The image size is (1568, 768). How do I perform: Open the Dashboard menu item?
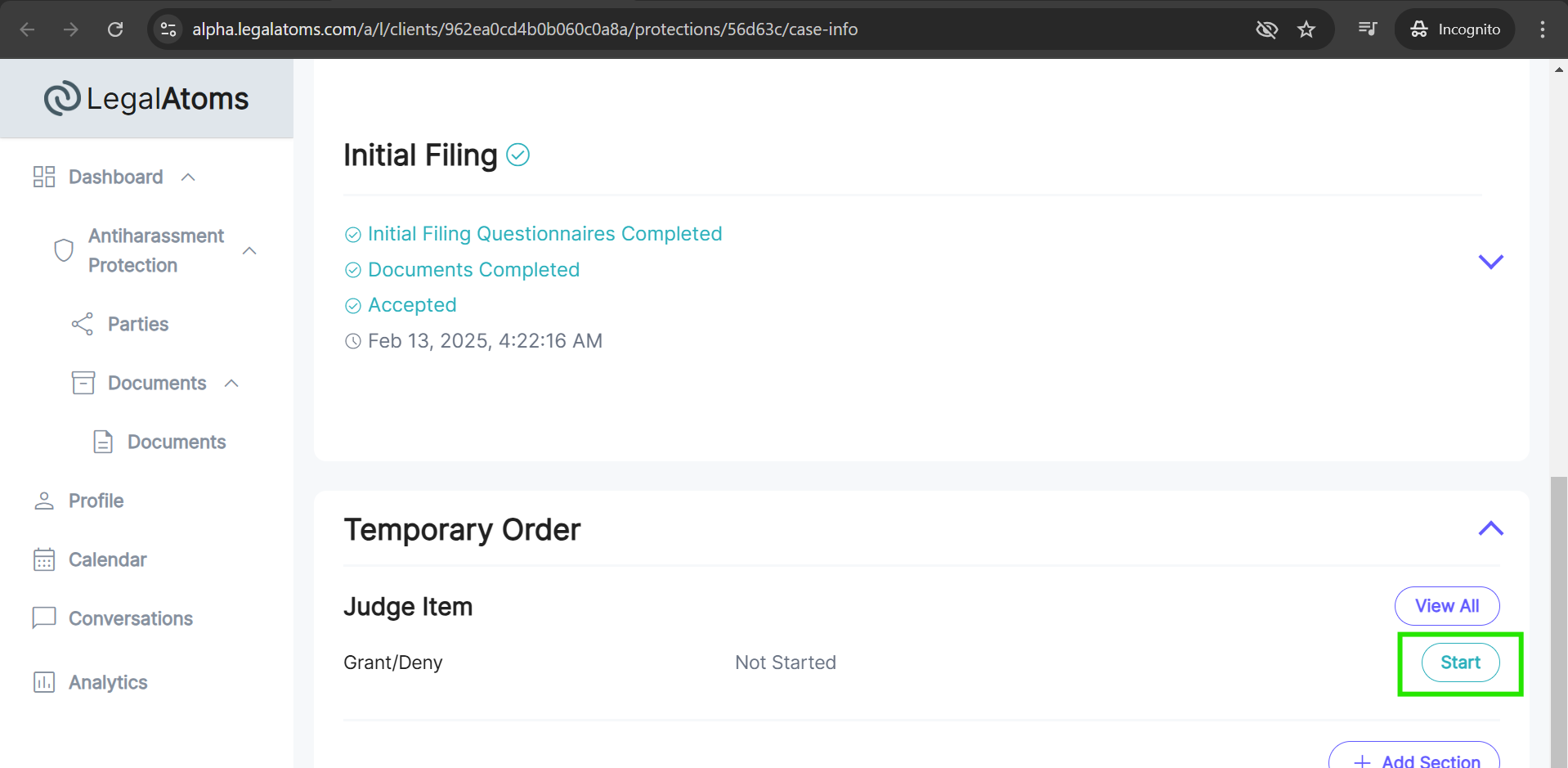pyautogui.click(x=116, y=177)
